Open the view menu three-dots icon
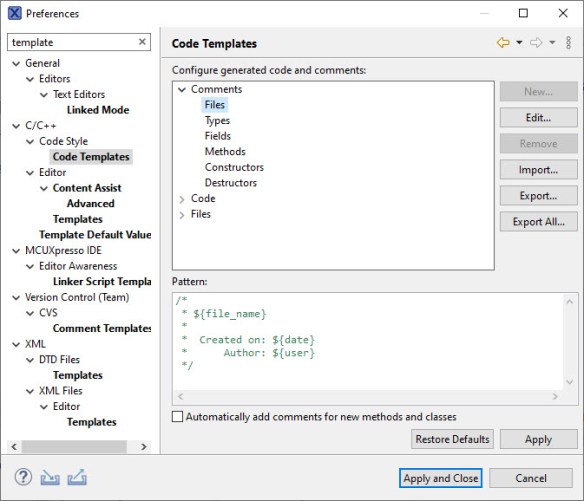584x501 pixels. coord(568,43)
